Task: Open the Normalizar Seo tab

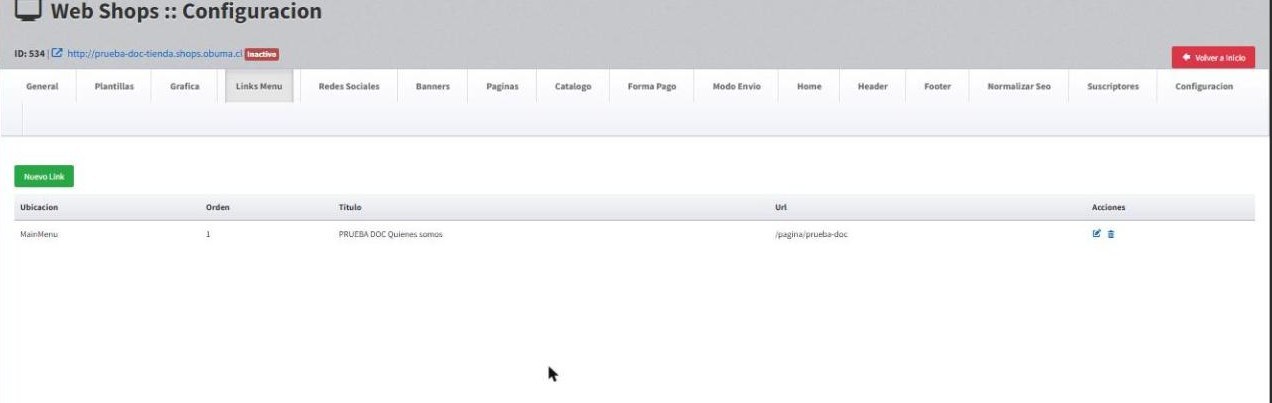Action: tap(1019, 86)
